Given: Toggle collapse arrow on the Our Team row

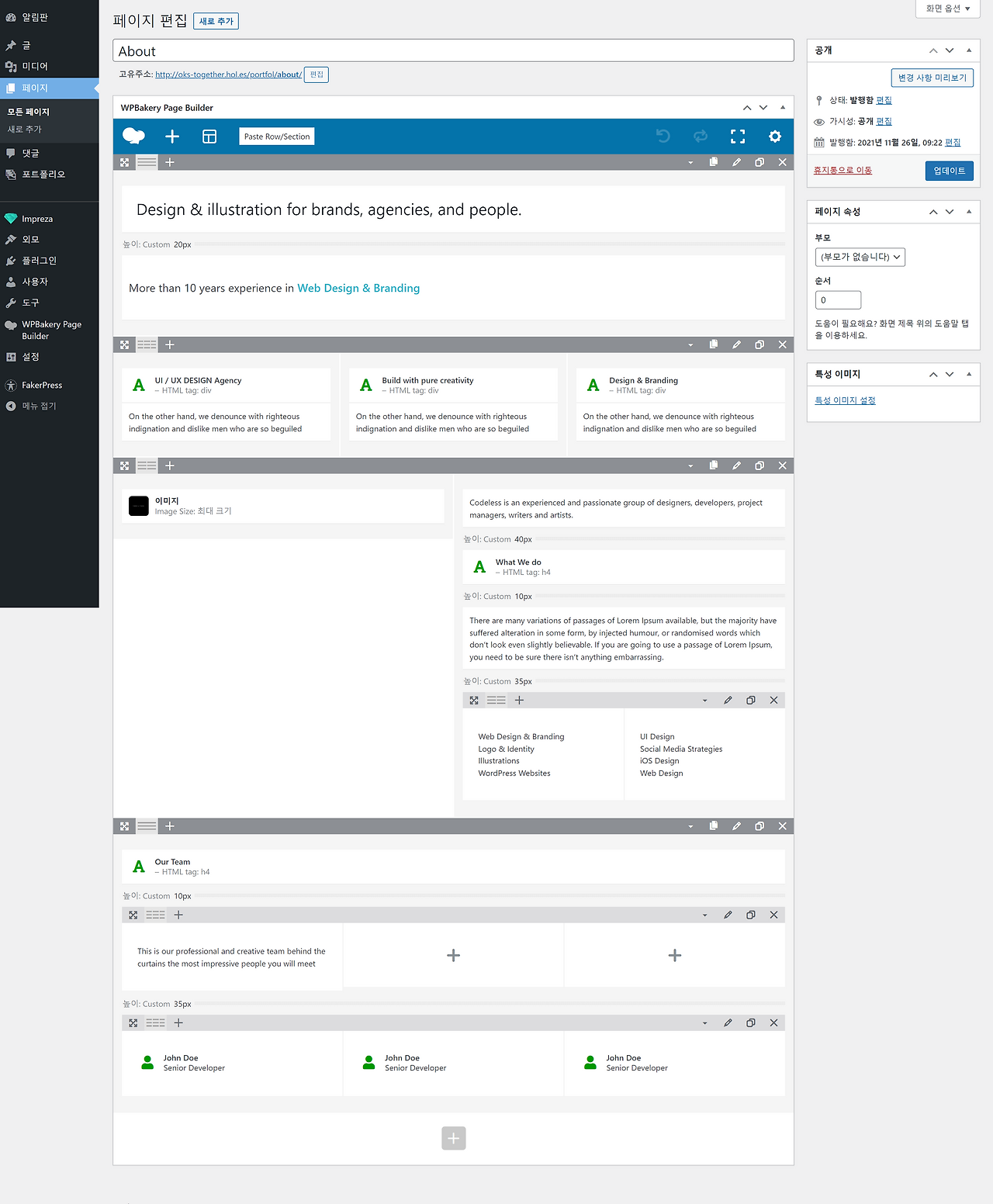Looking at the screenshot, I should (690, 826).
